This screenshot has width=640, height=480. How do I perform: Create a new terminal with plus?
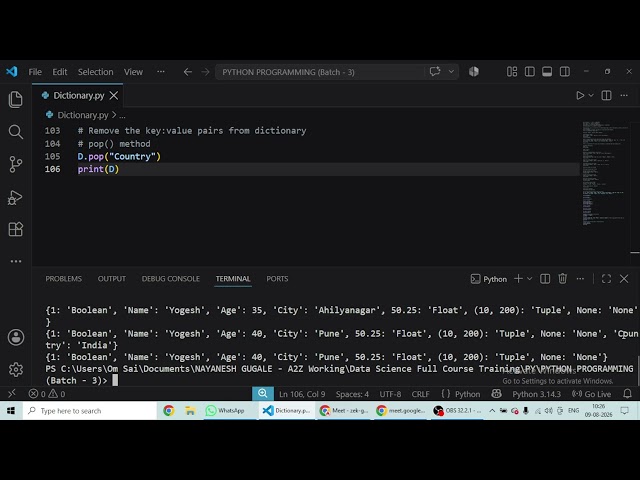click(518, 279)
